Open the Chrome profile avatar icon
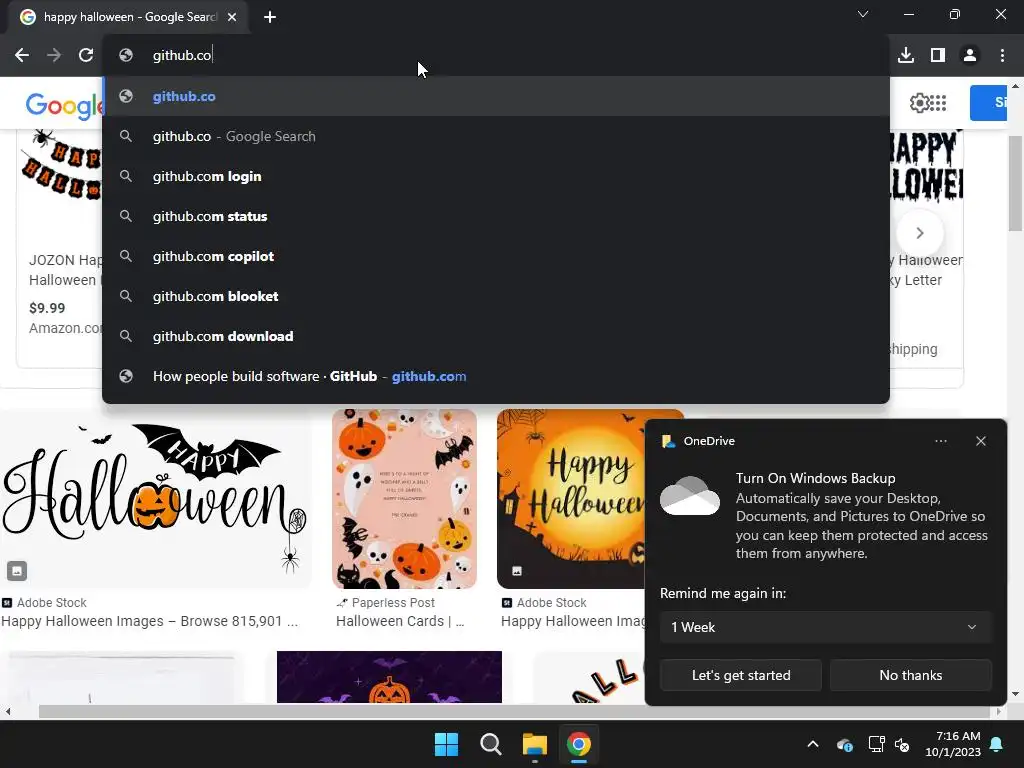Screen dimensions: 1024x768 pos(970,56)
